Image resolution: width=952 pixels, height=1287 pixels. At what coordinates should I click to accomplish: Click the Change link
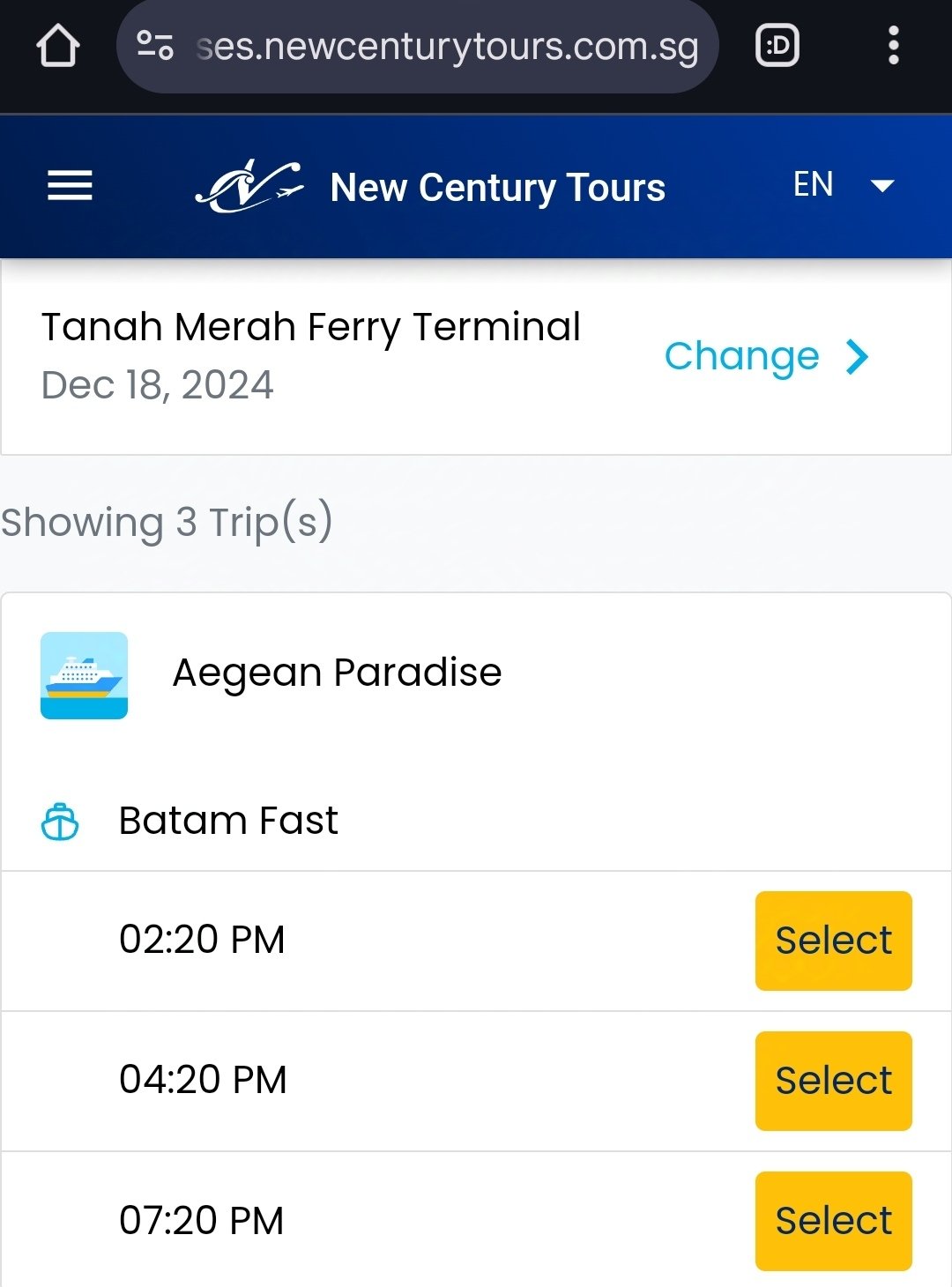(x=741, y=356)
